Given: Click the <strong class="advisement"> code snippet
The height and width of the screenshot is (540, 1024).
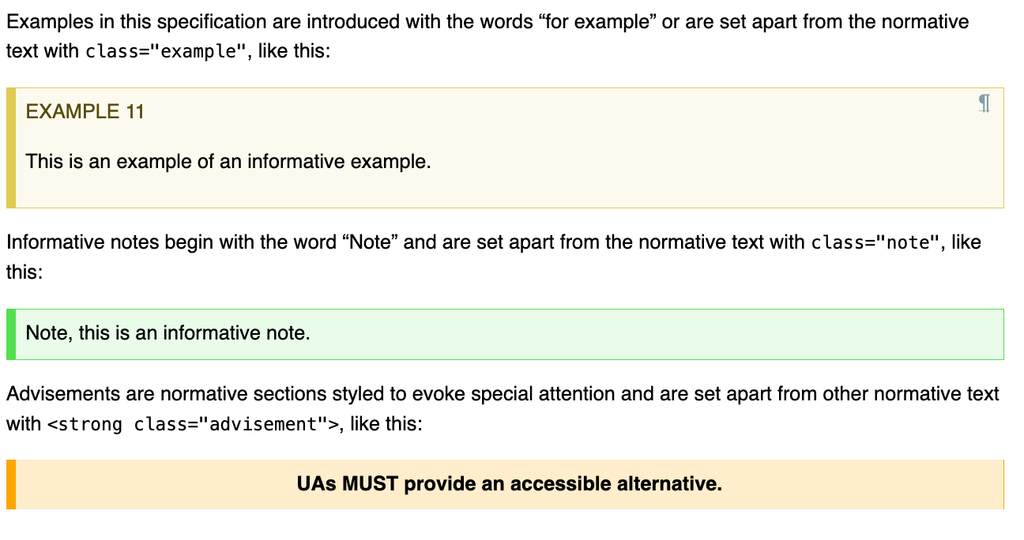Looking at the screenshot, I should 194,425.
